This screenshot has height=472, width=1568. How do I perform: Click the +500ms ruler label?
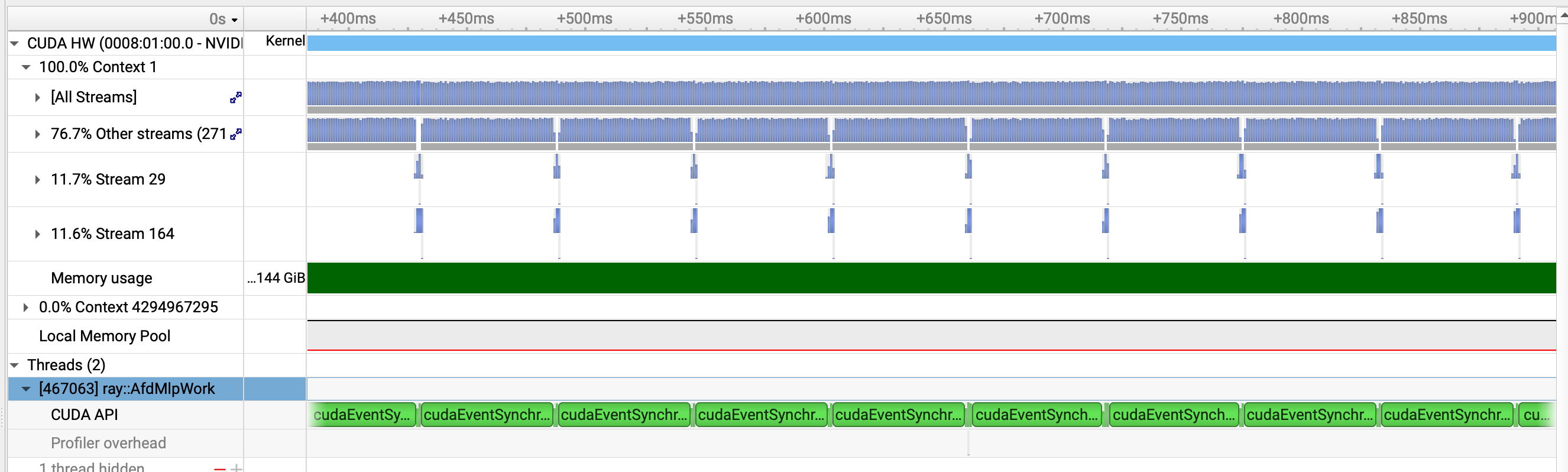[x=584, y=19]
